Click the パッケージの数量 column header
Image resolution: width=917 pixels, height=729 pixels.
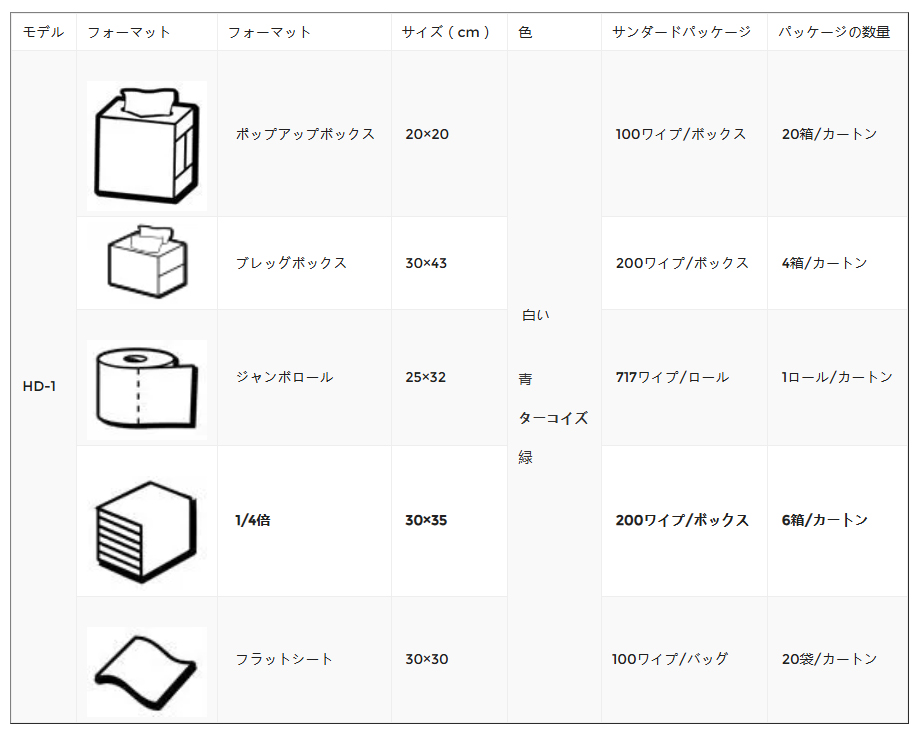coord(834,32)
